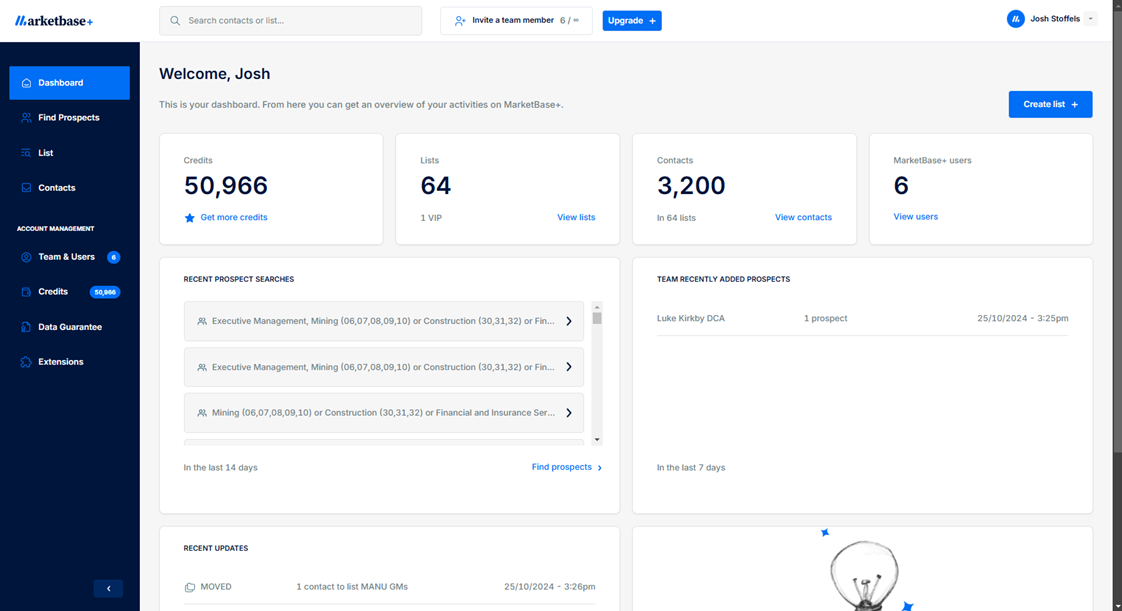1122x611 pixels.
Task: Click the Search contacts or list field
Action: (x=291, y=21)
